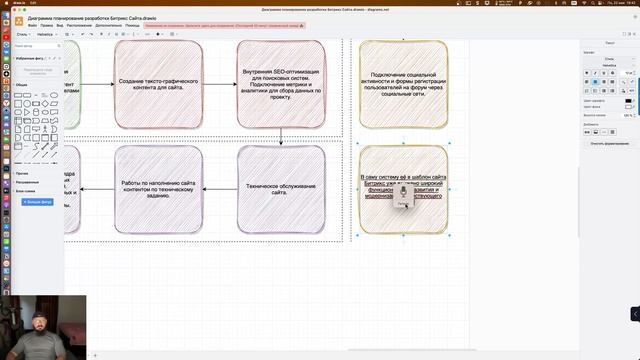
Task: Set left text alignment in the right panel
Action: (587, 82)
